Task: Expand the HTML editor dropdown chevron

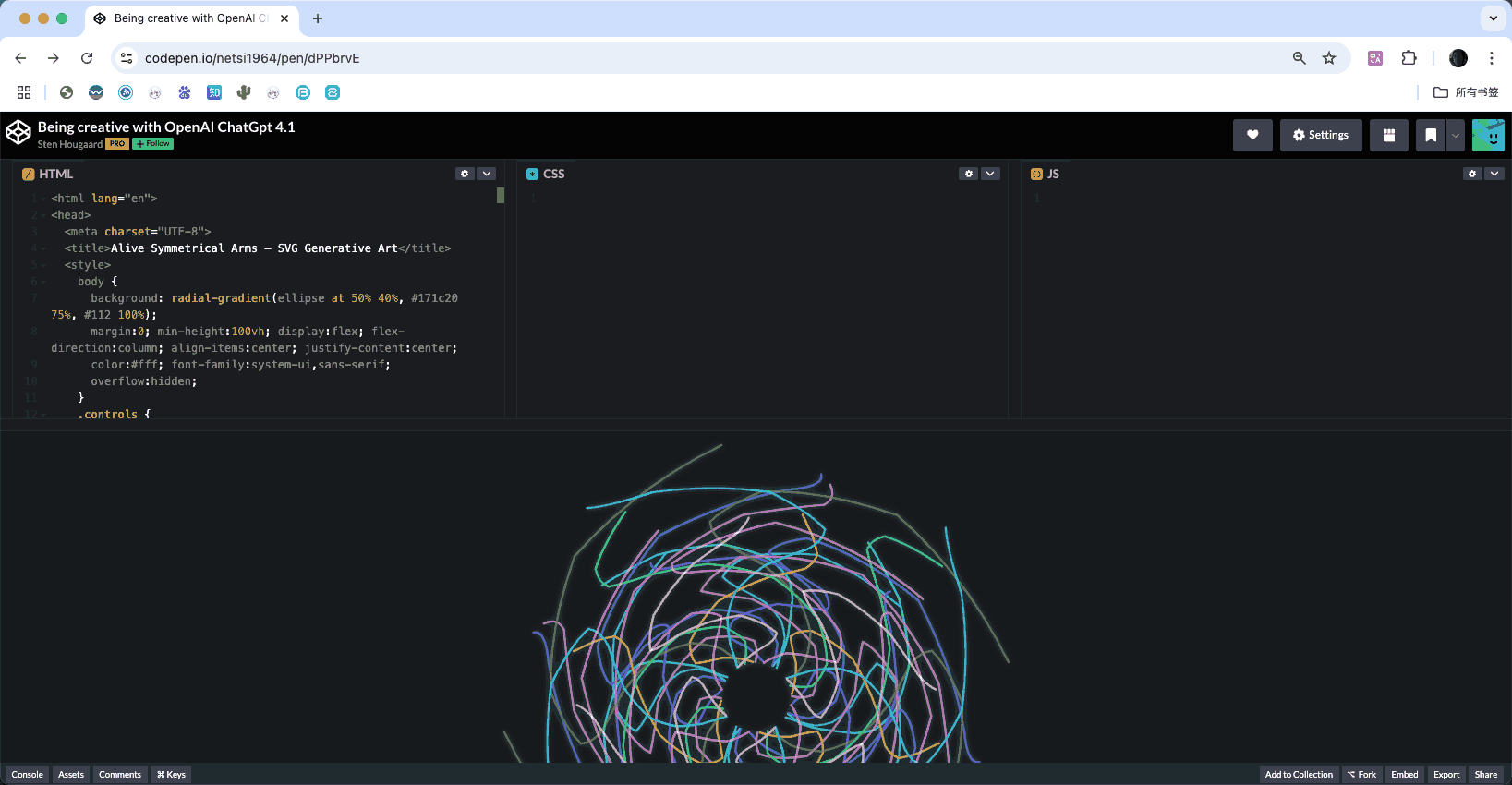Action: click(x=487, y=174)
